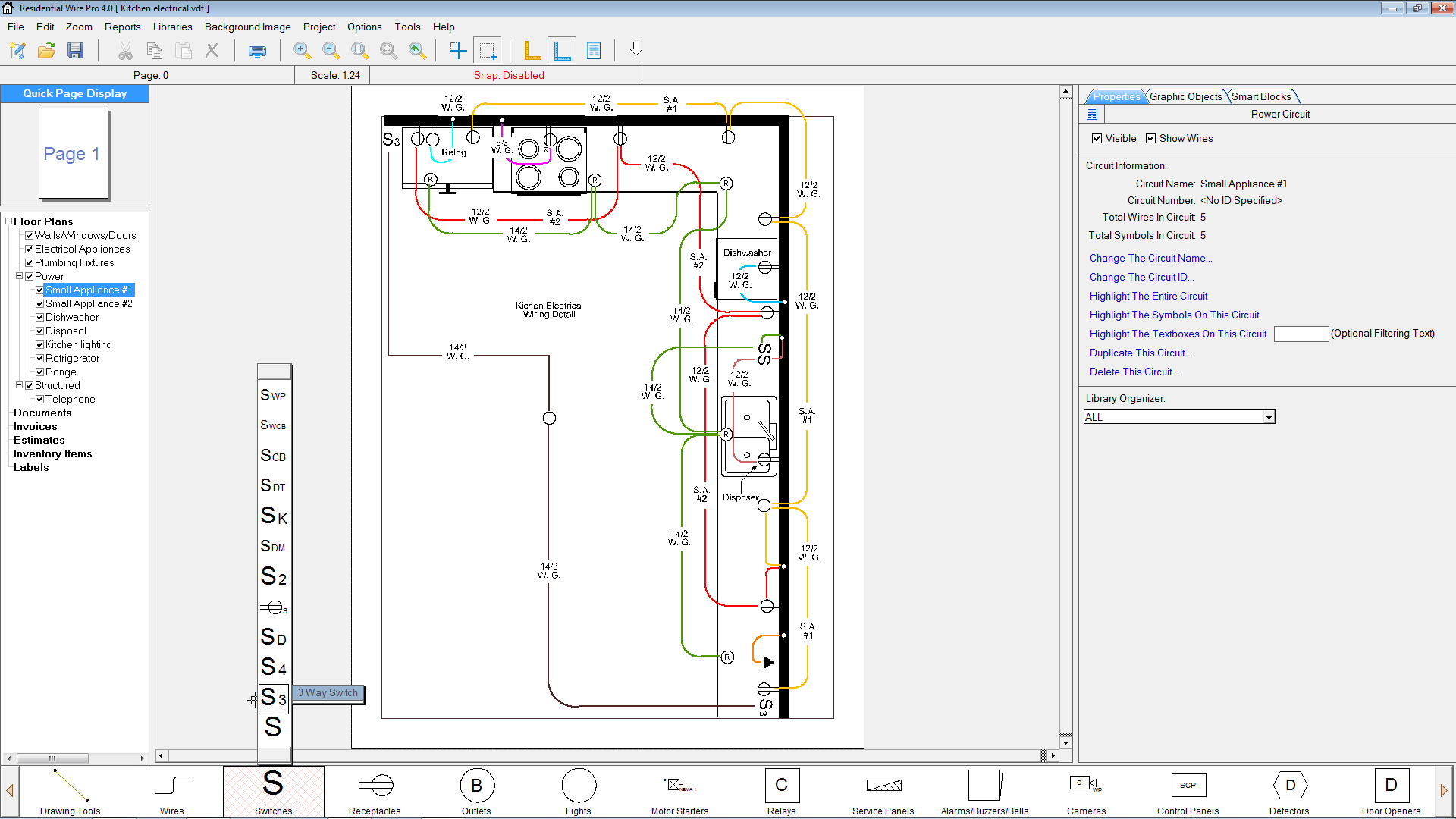Click the New drawing toolbar icon
Image resolution: width=1456 pixels, height=819 pixels.
17,51
